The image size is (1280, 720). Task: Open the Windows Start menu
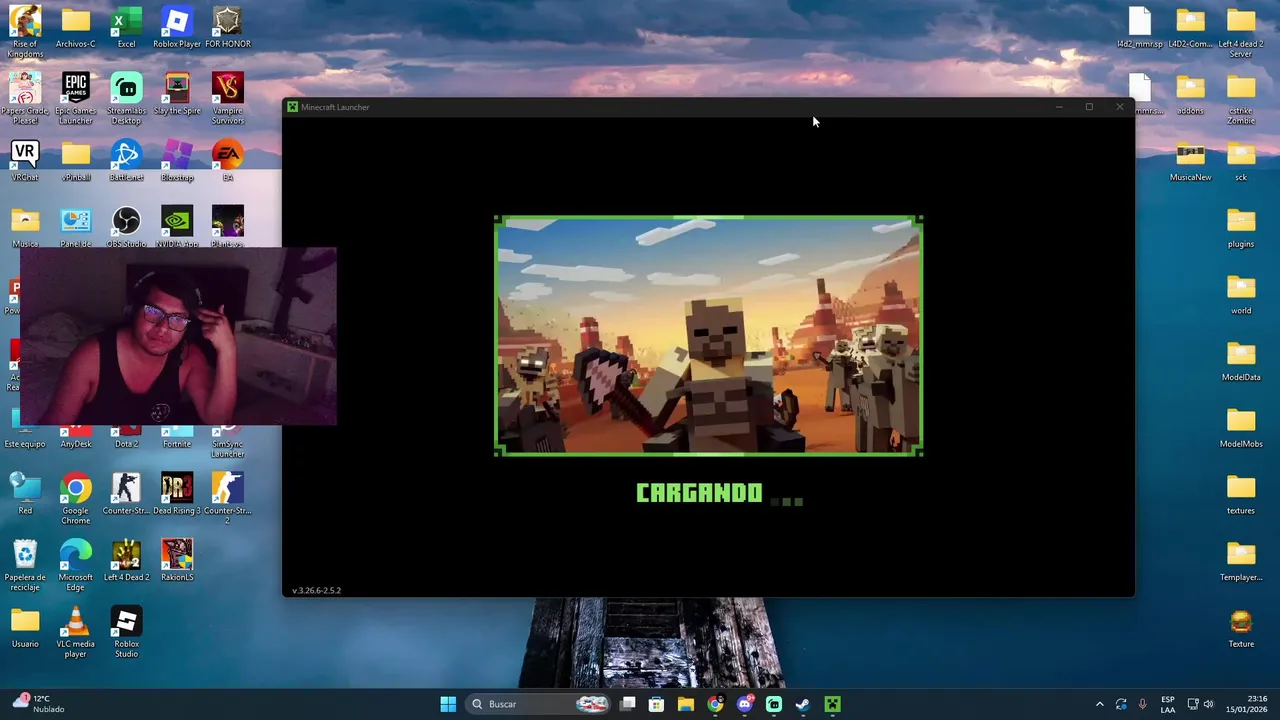pyautogui.click(x=448, y=704)
